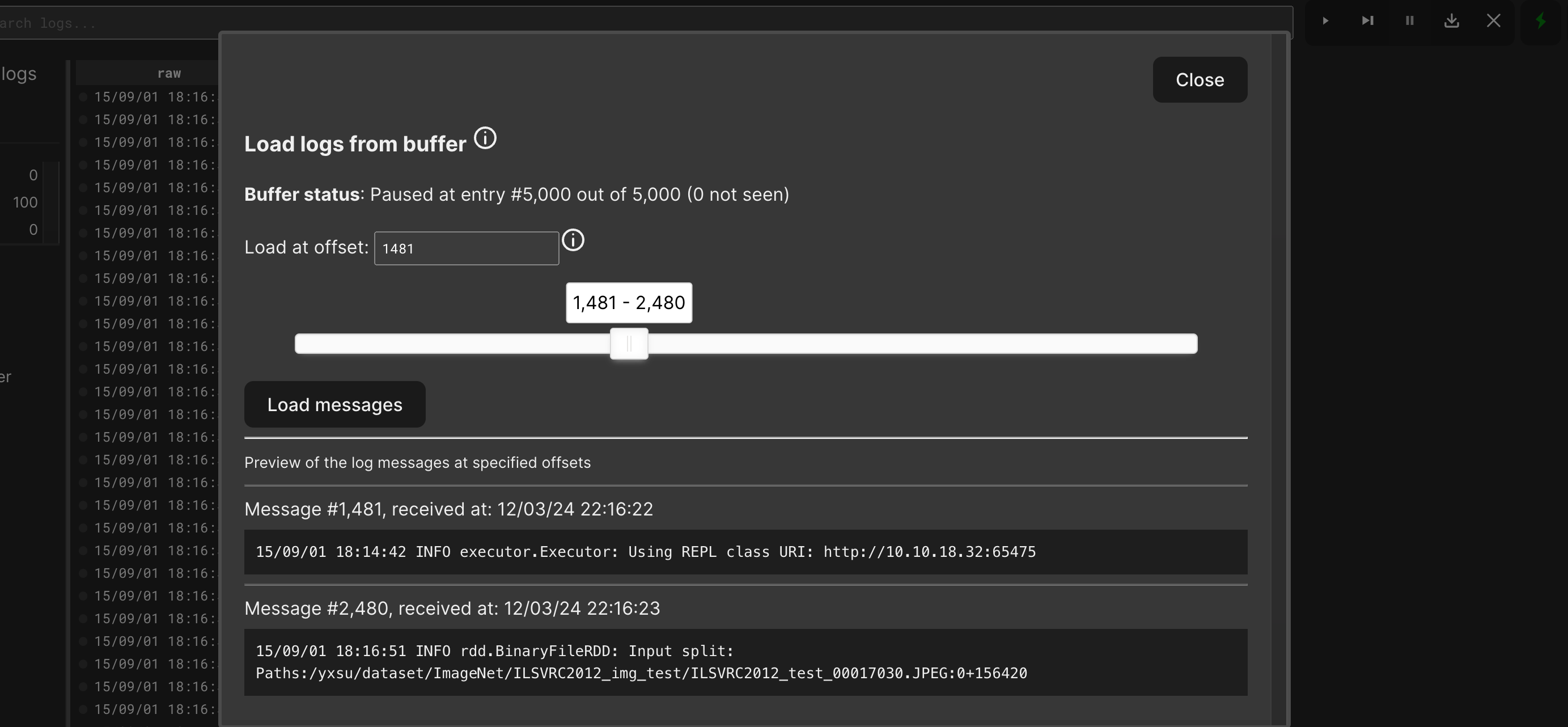This screenshot has width=1568, height=727.
Task: Click message #2,480 preview log text
Action: (x=641, y=662)
